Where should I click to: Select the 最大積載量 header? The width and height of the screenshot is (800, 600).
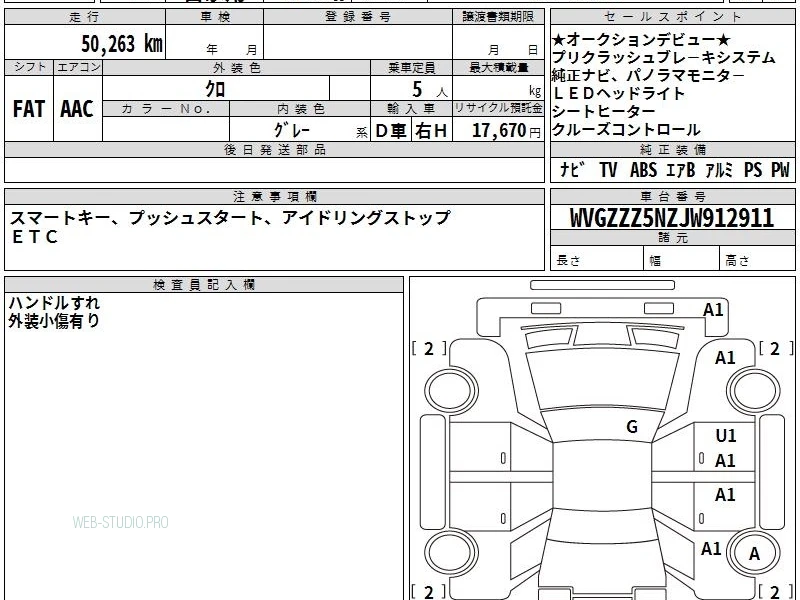[x=498, y=67]
